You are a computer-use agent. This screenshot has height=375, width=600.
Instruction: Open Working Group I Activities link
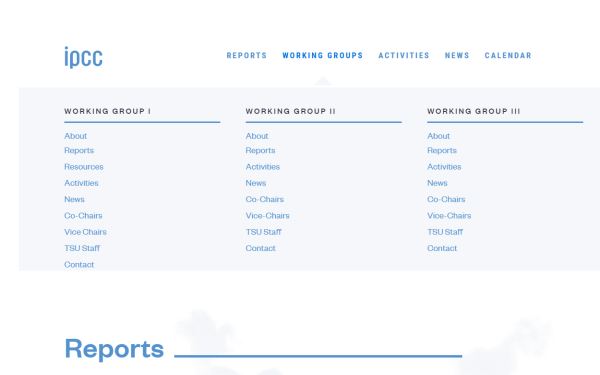[x=81, y=183]
